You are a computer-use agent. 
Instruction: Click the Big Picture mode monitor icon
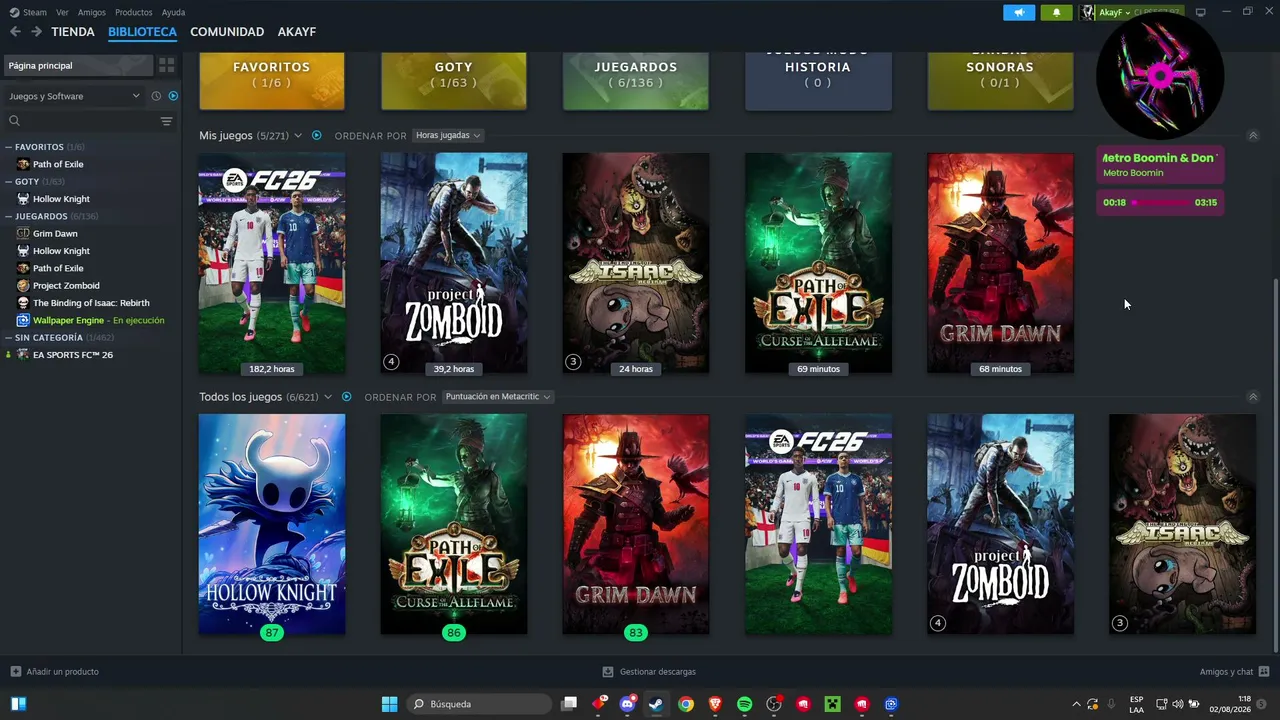tap(1201, 12)
